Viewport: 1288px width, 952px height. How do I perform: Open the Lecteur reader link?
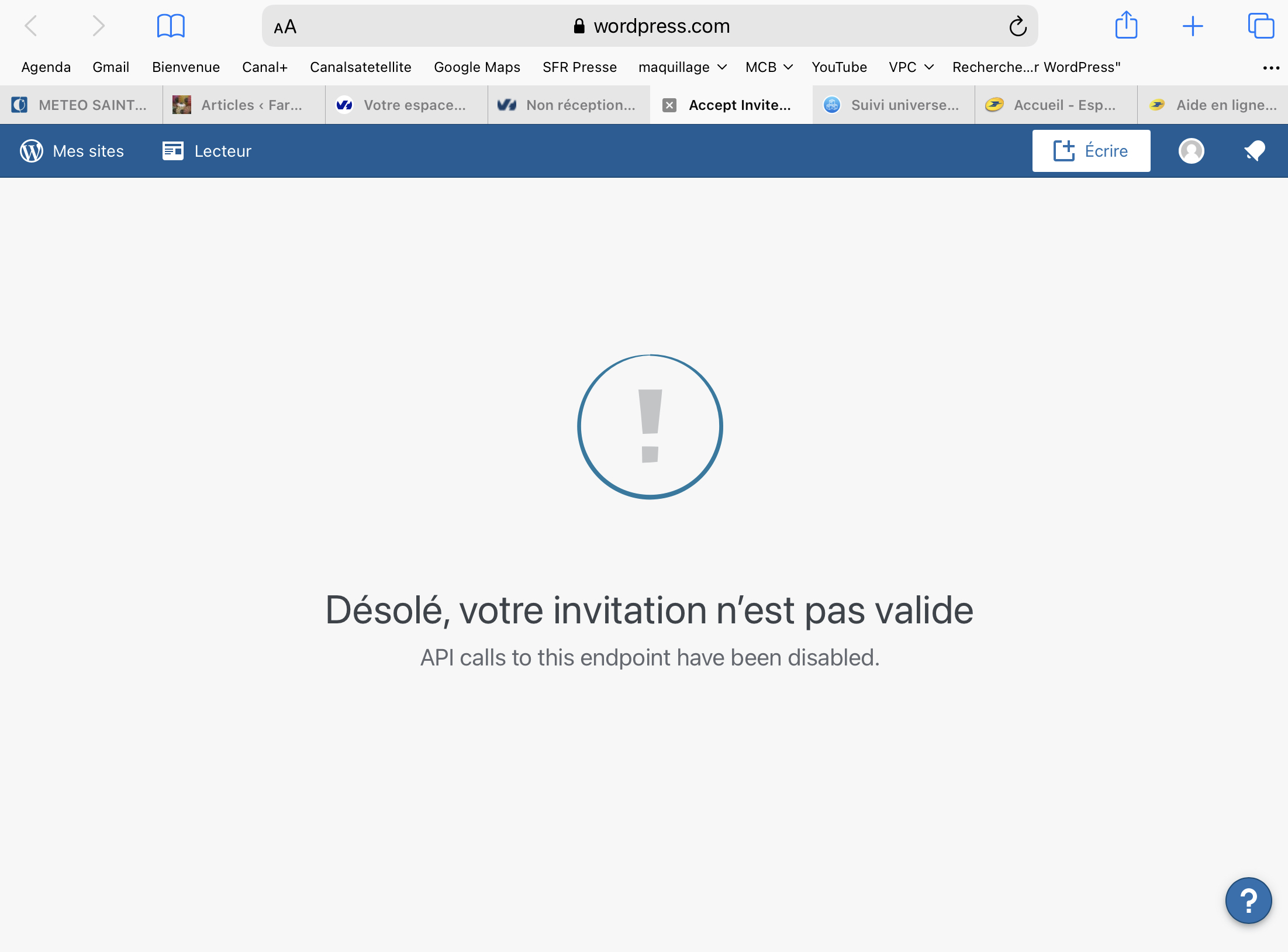[207, 151]
